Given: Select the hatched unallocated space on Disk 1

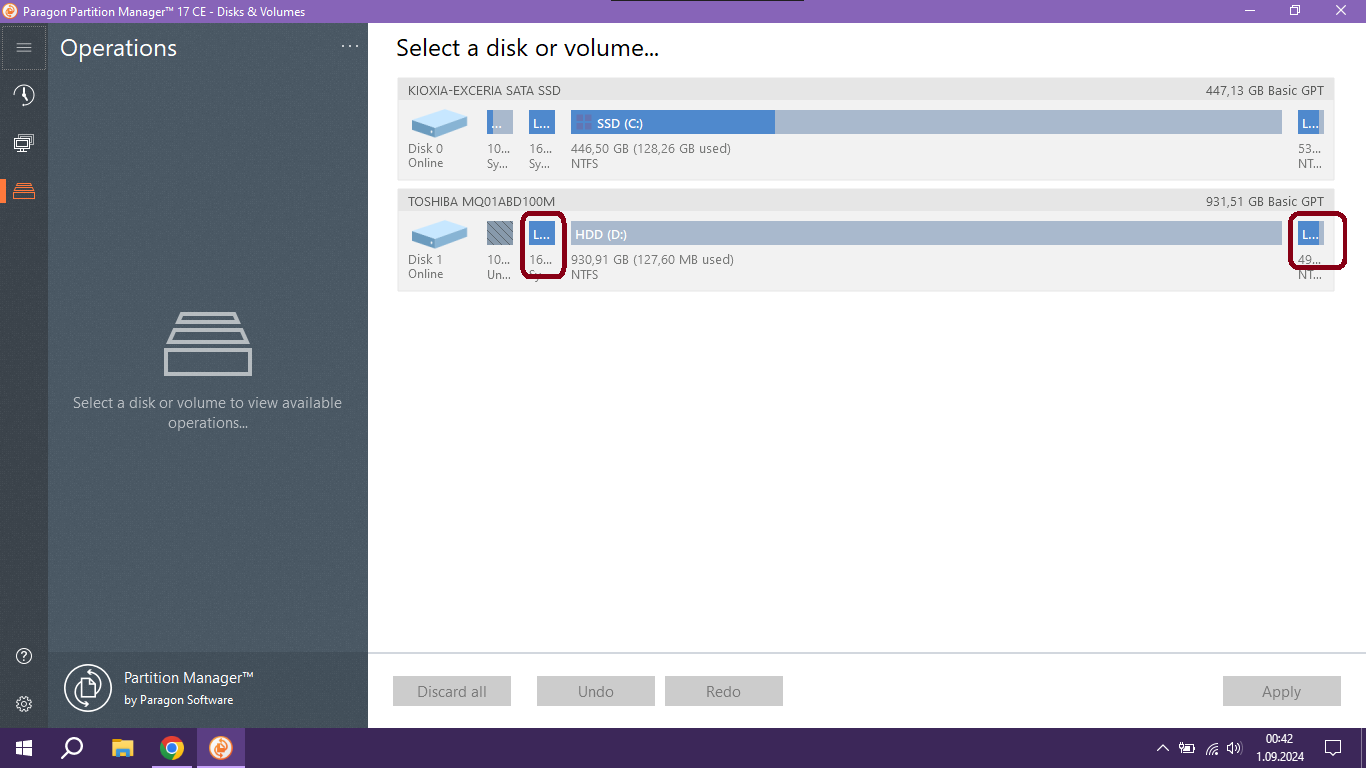Looking at the screenshot, I should [x=500, y=233].
